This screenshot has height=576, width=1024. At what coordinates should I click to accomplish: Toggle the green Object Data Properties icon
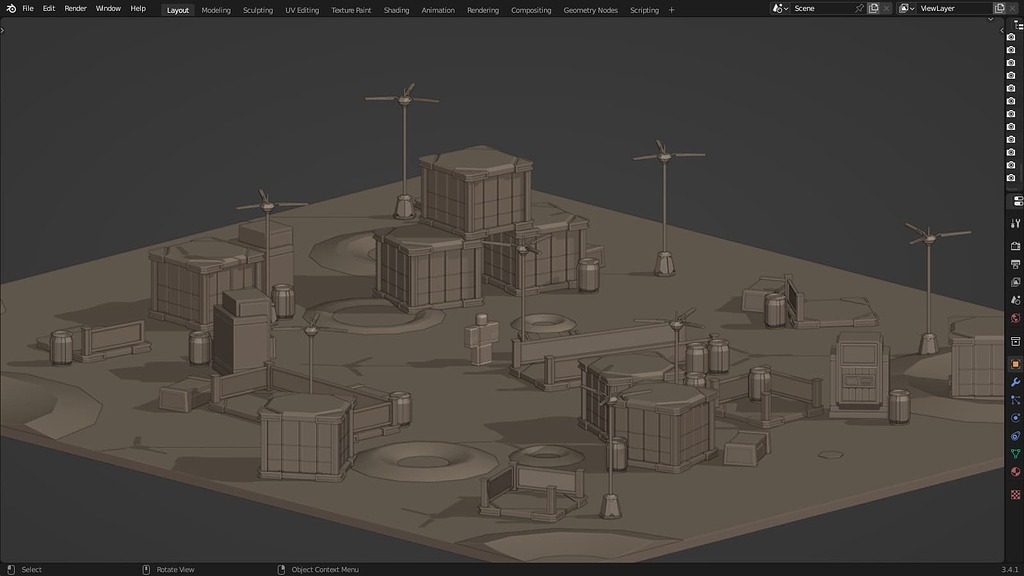pyautogui.click(x=1014, y=453)
